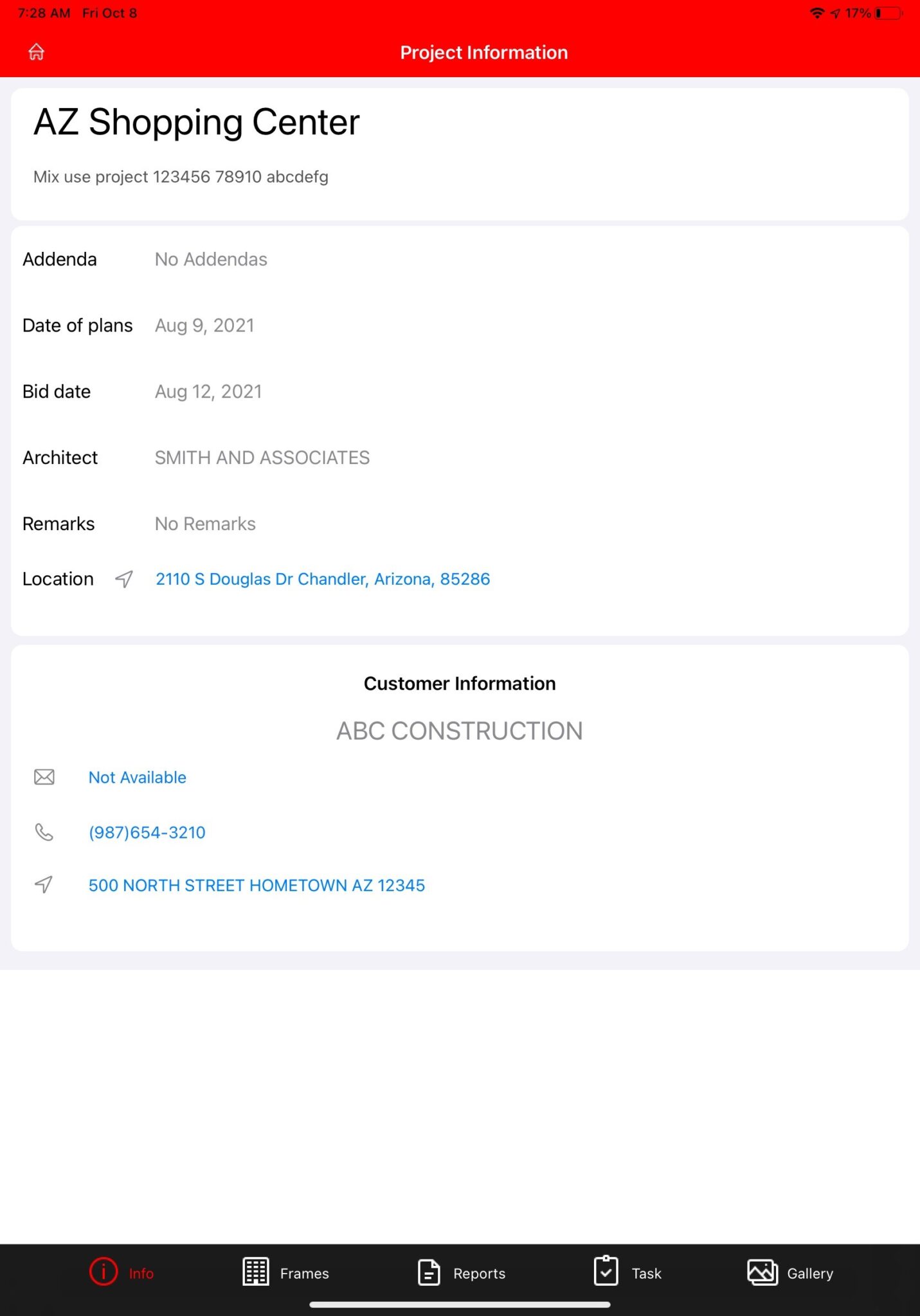Click the ABC CONSTRUCTION customer name
The image size is (920, 1316).
459,730
